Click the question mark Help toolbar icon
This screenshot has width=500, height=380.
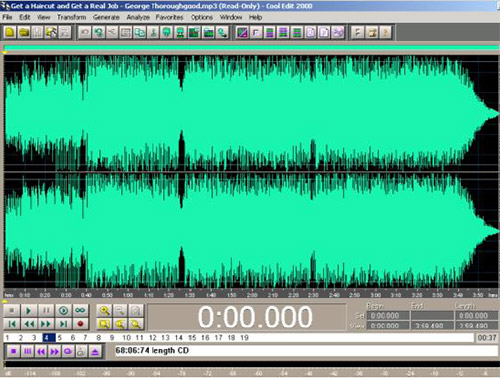pyautogui.click(x=385, y=32)
